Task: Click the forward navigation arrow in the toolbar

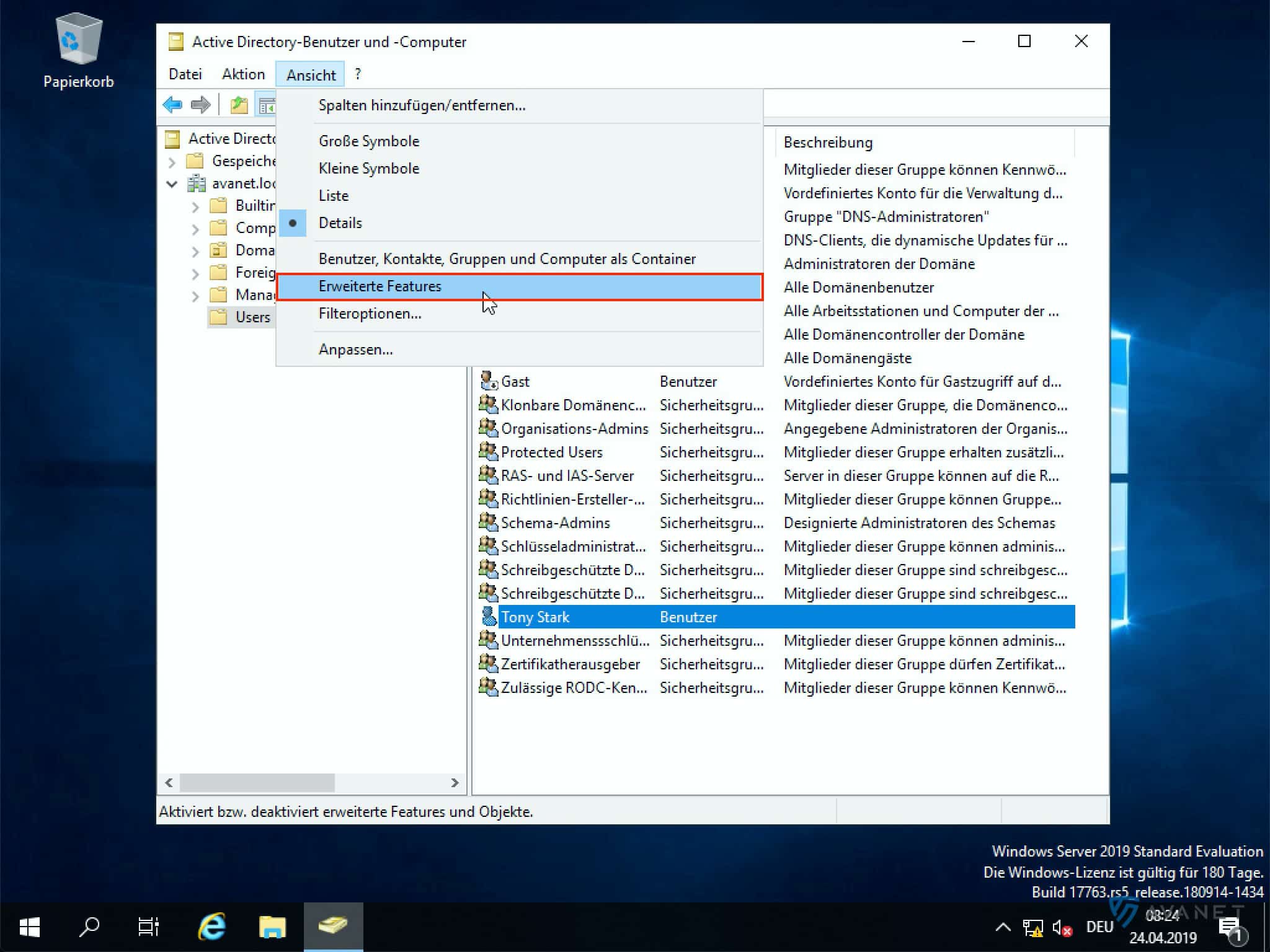Action: click(201, 104)
